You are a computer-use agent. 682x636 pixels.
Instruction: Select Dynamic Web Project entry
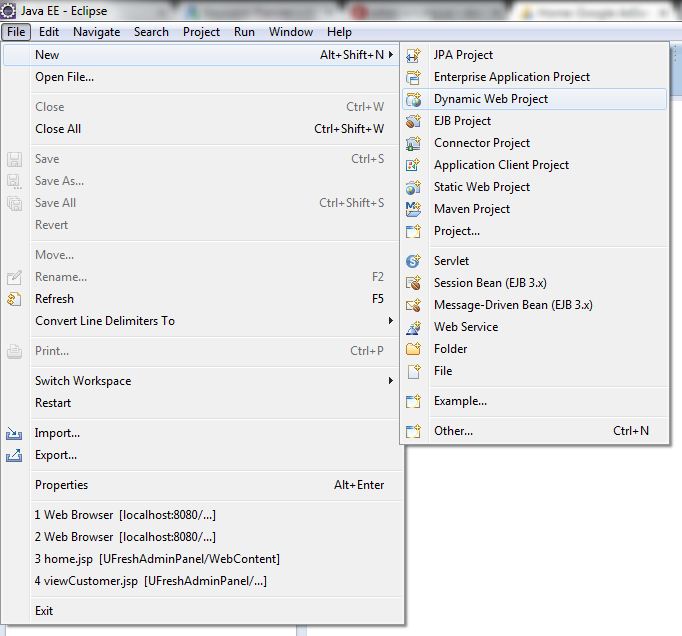pos(535,99)
